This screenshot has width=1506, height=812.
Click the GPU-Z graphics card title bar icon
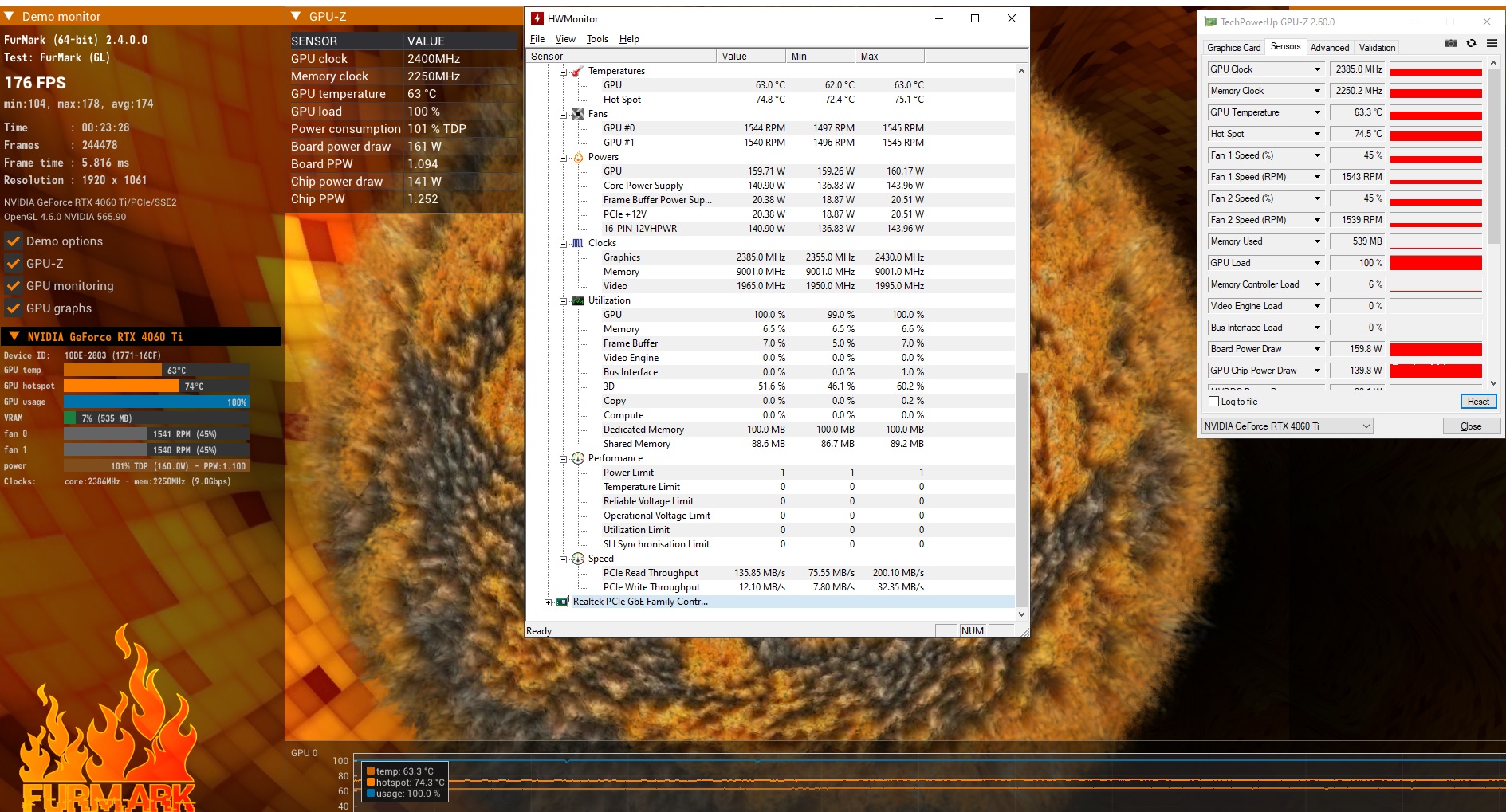pyautogui.click(x=1210, y=22)
